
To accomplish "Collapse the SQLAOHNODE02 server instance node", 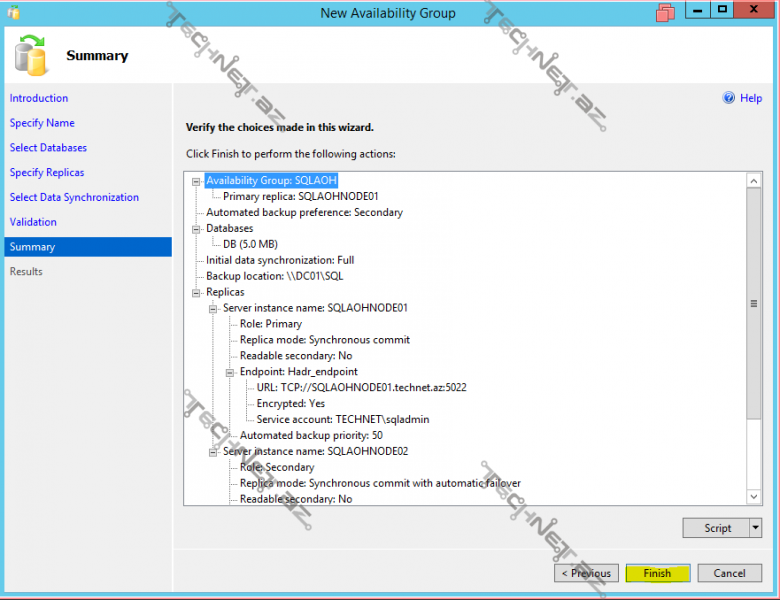I will click(214, 452).
